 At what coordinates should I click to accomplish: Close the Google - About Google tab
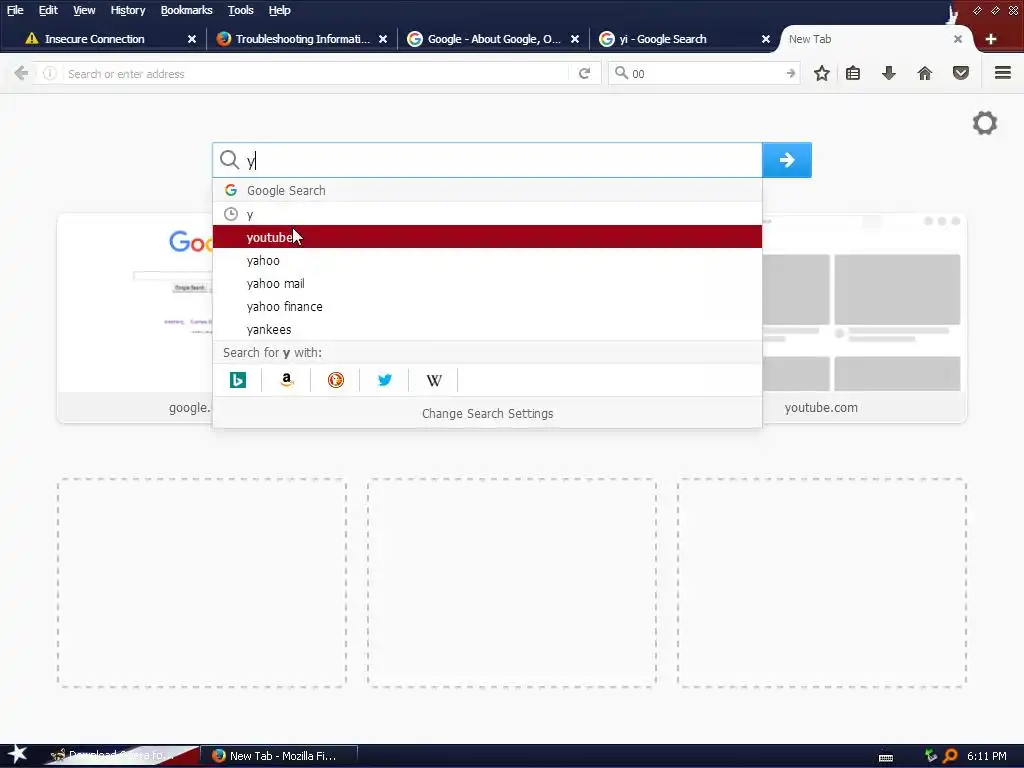[575, 39]
